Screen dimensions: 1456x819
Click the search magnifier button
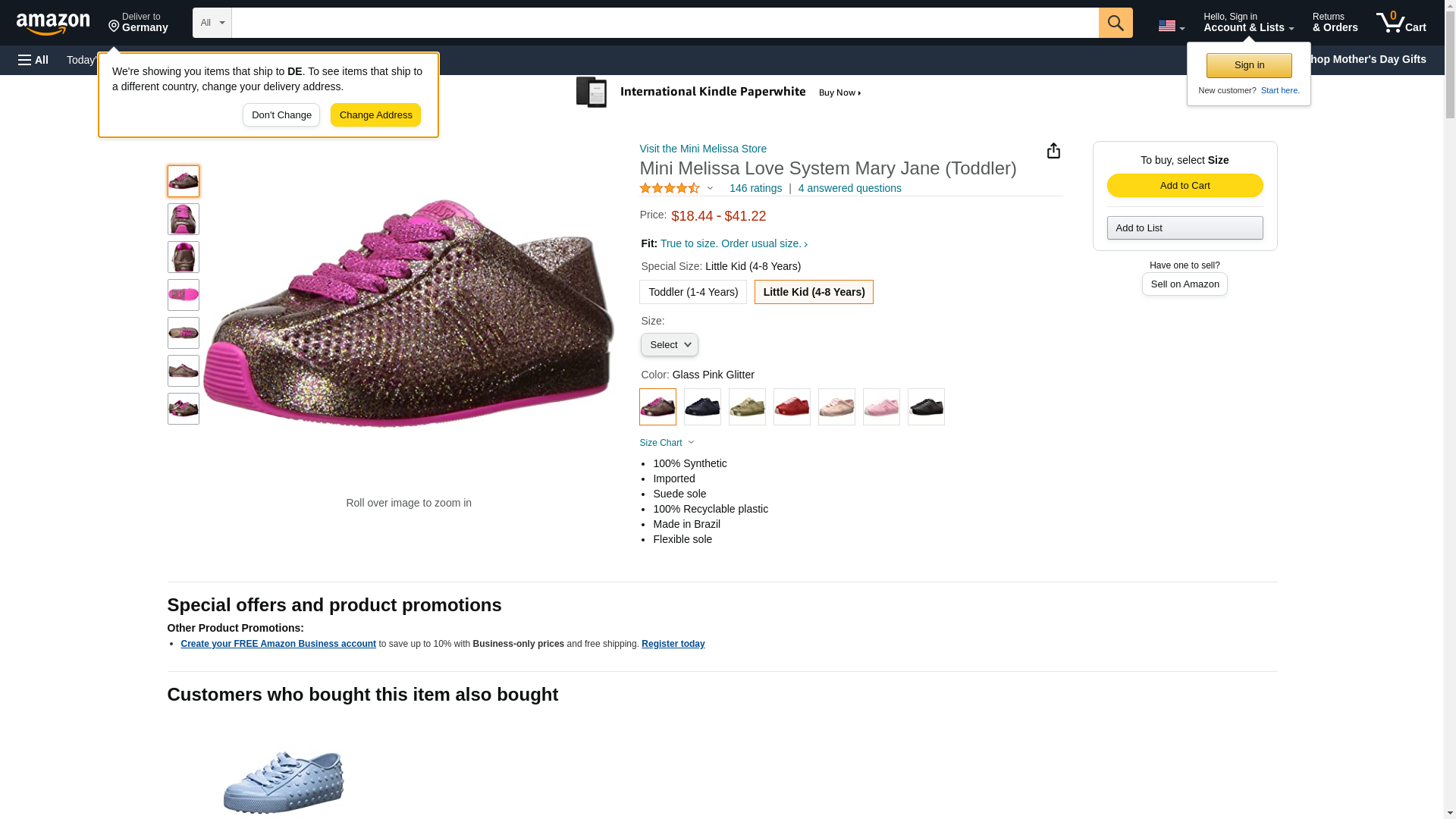1115,23
